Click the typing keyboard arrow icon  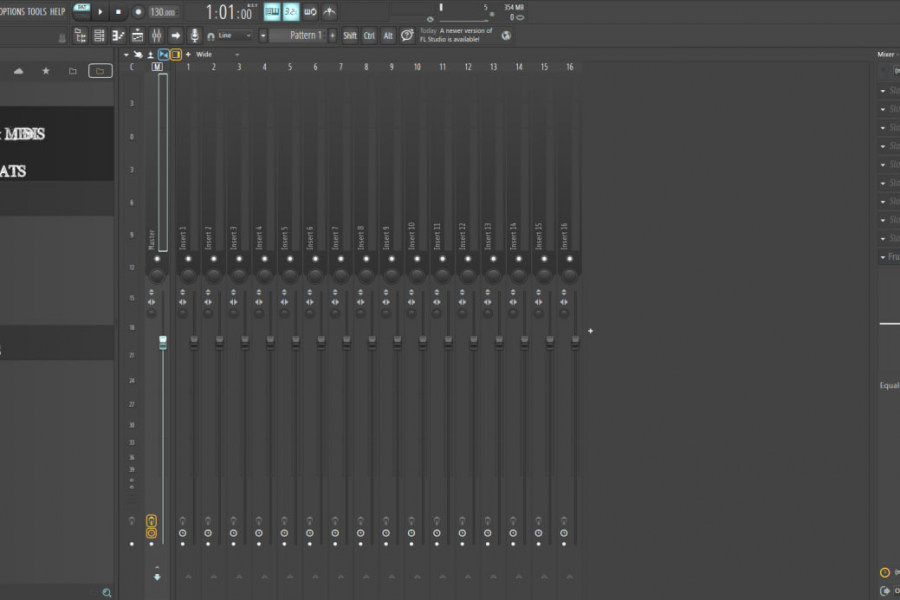176,36
